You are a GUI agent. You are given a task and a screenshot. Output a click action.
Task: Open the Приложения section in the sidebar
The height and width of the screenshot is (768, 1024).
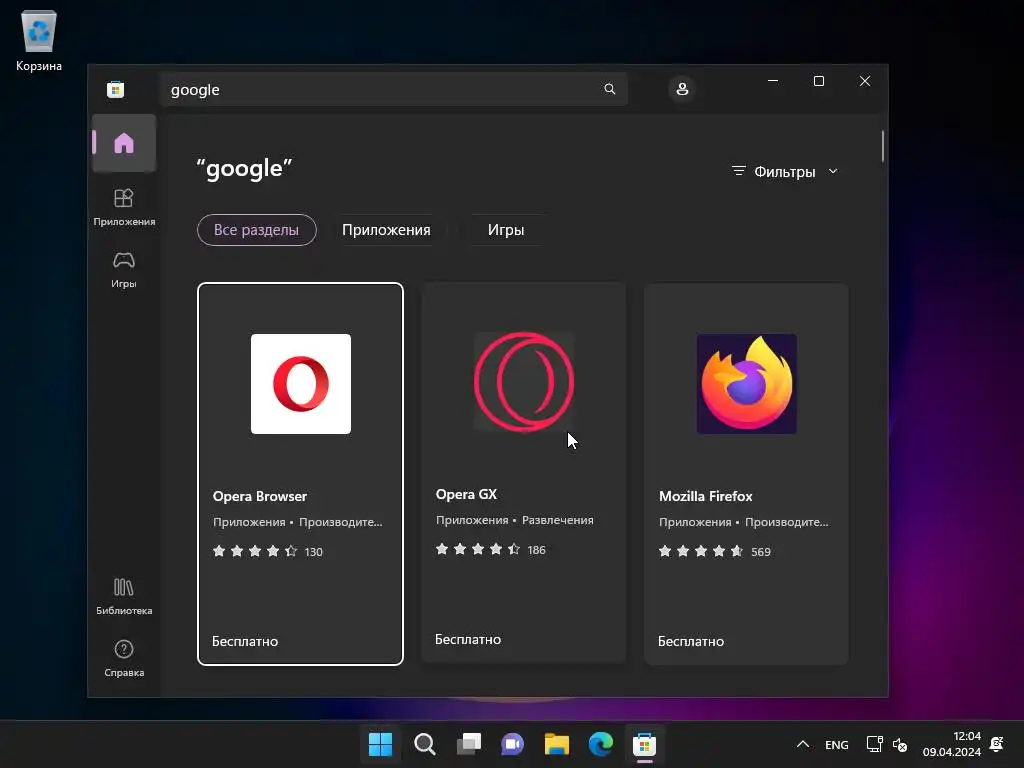point(123,207)
